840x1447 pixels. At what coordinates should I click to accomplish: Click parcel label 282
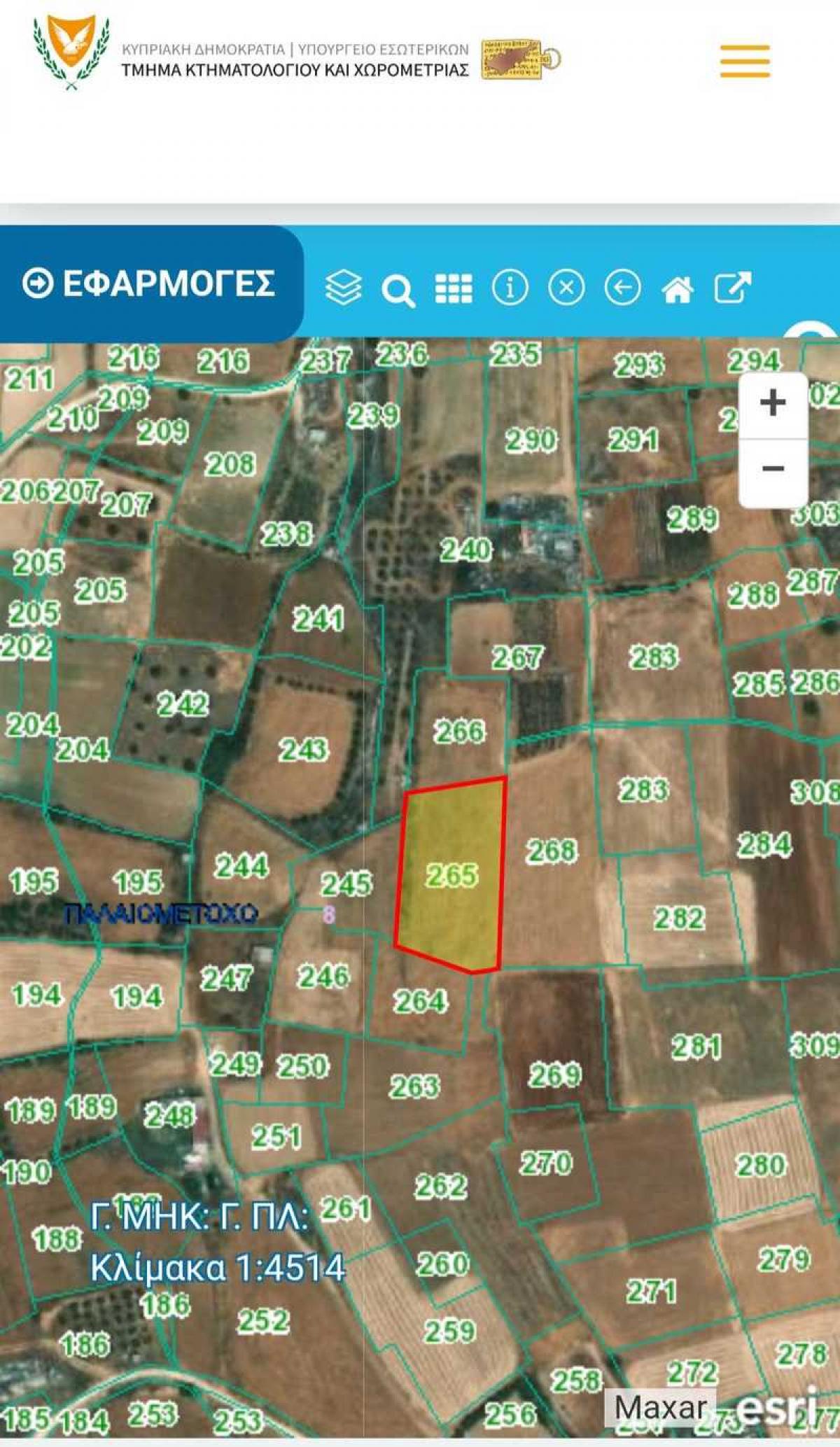679,918
